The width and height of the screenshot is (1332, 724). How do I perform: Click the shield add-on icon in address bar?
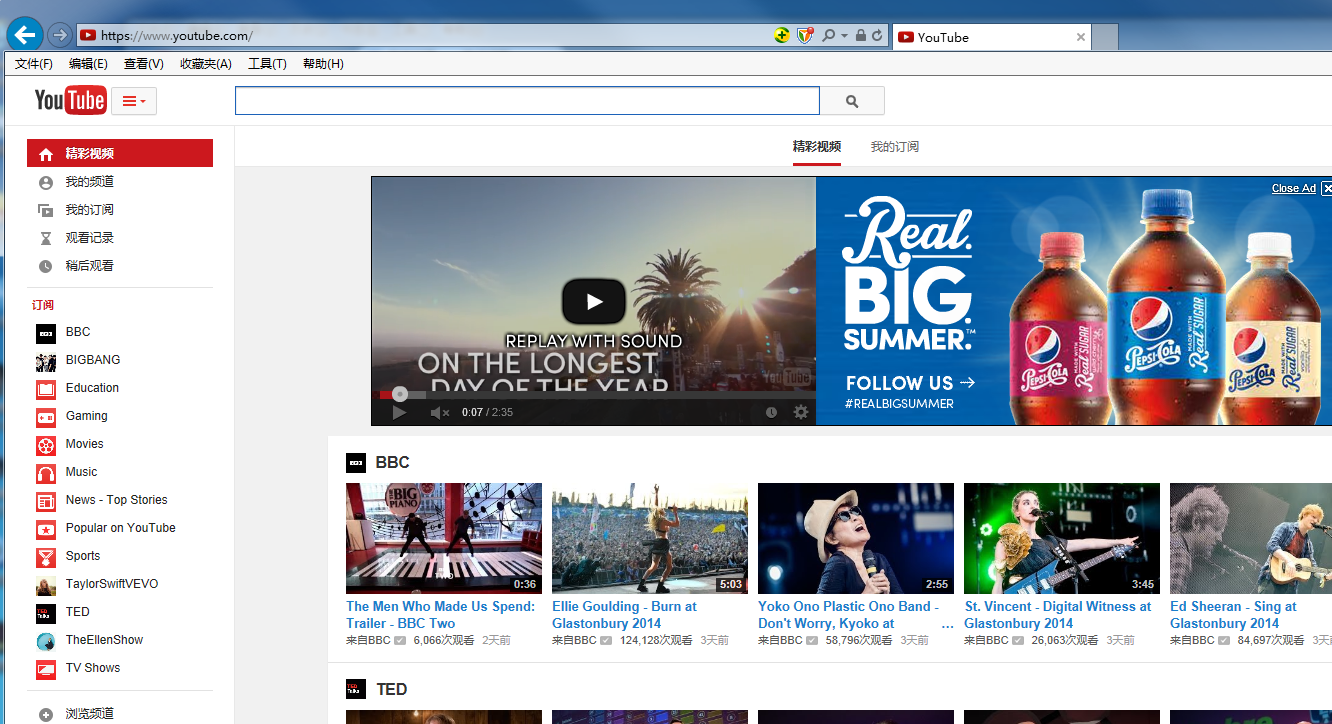tap(805, 36)
